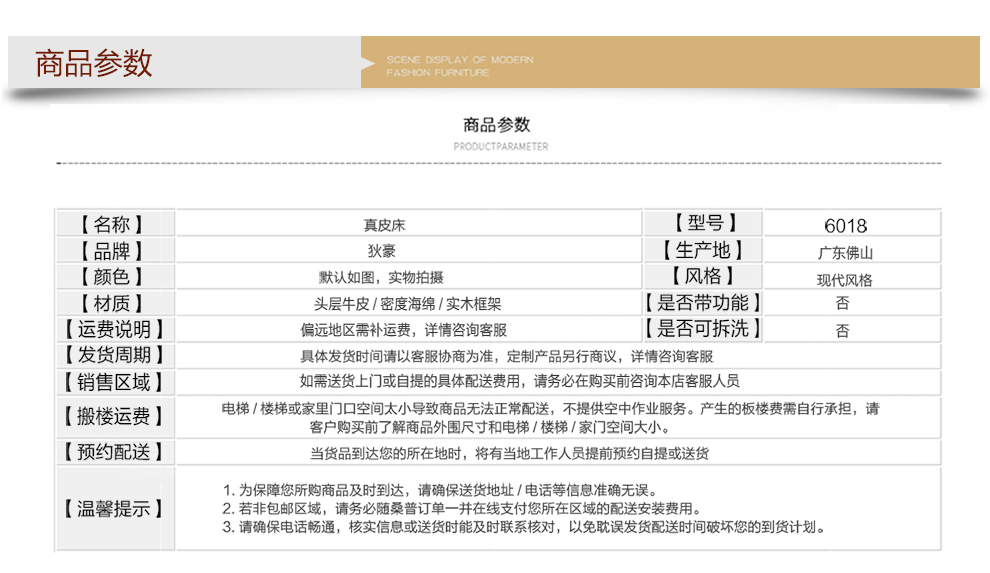
Task: Select the 真皮床 value cell
Action: (x=409, y=225)
